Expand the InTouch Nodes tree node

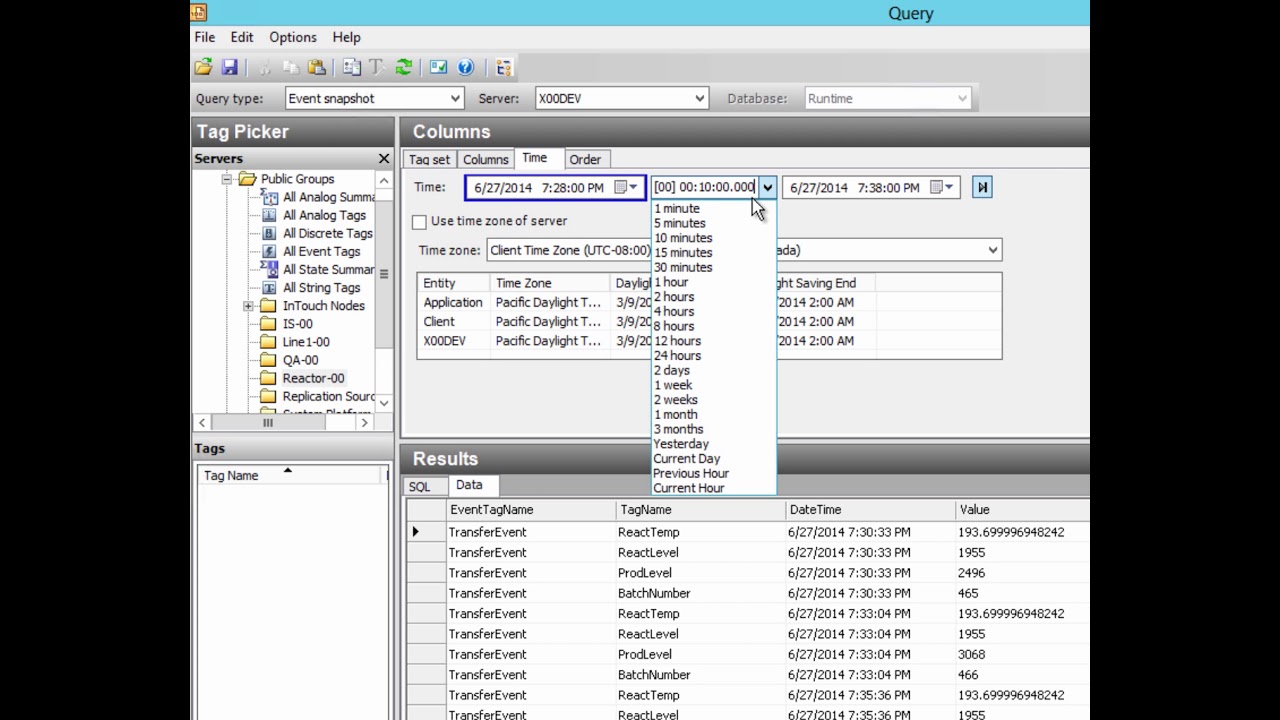pos(248,306)
